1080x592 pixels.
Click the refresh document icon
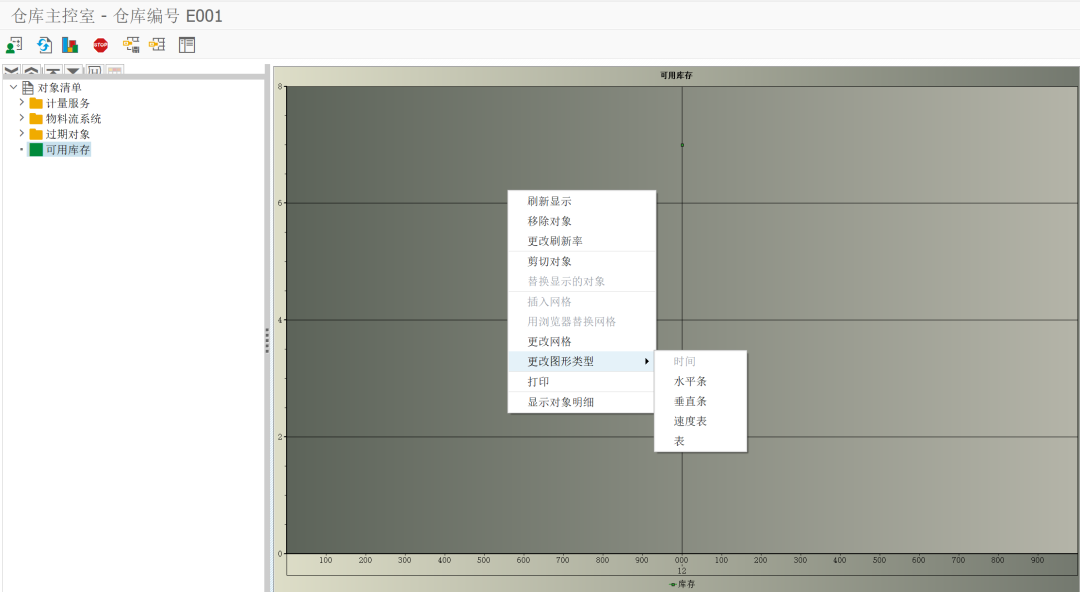click(44, 45)
